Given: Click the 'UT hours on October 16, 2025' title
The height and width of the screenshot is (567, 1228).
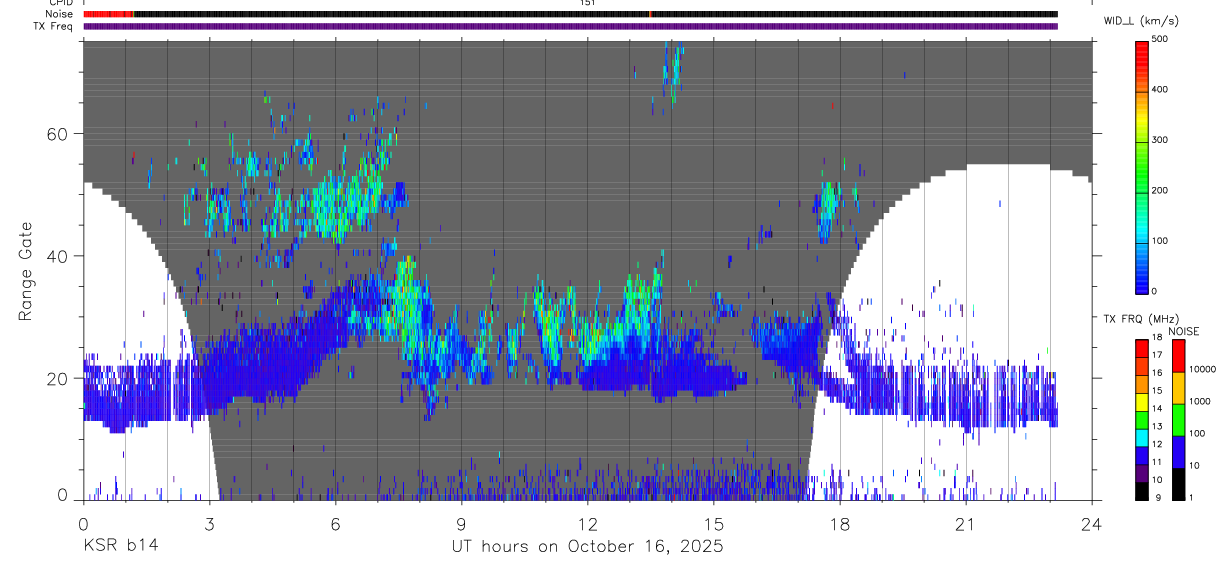Looking at the screenshot, I should point(587,546).
